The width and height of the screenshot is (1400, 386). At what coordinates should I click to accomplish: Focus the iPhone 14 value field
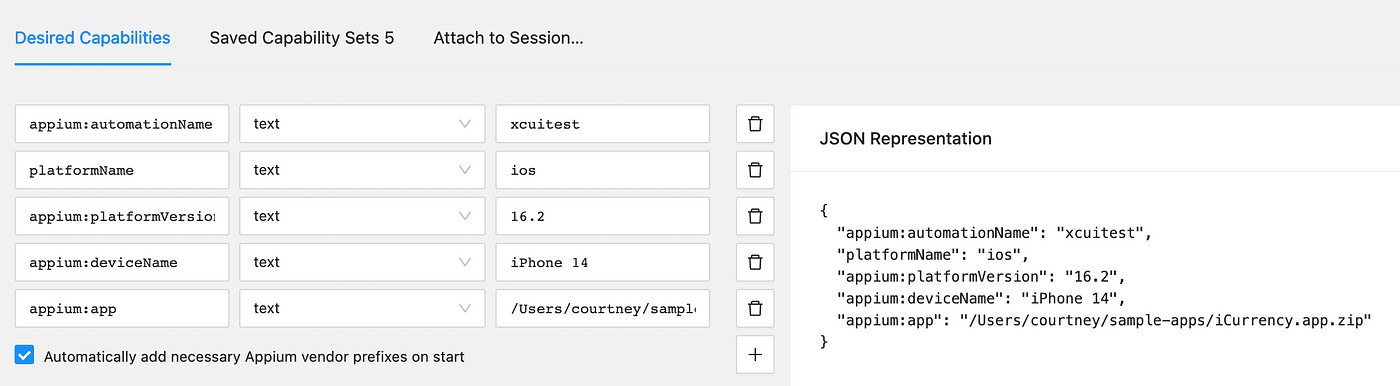[603, 262]
